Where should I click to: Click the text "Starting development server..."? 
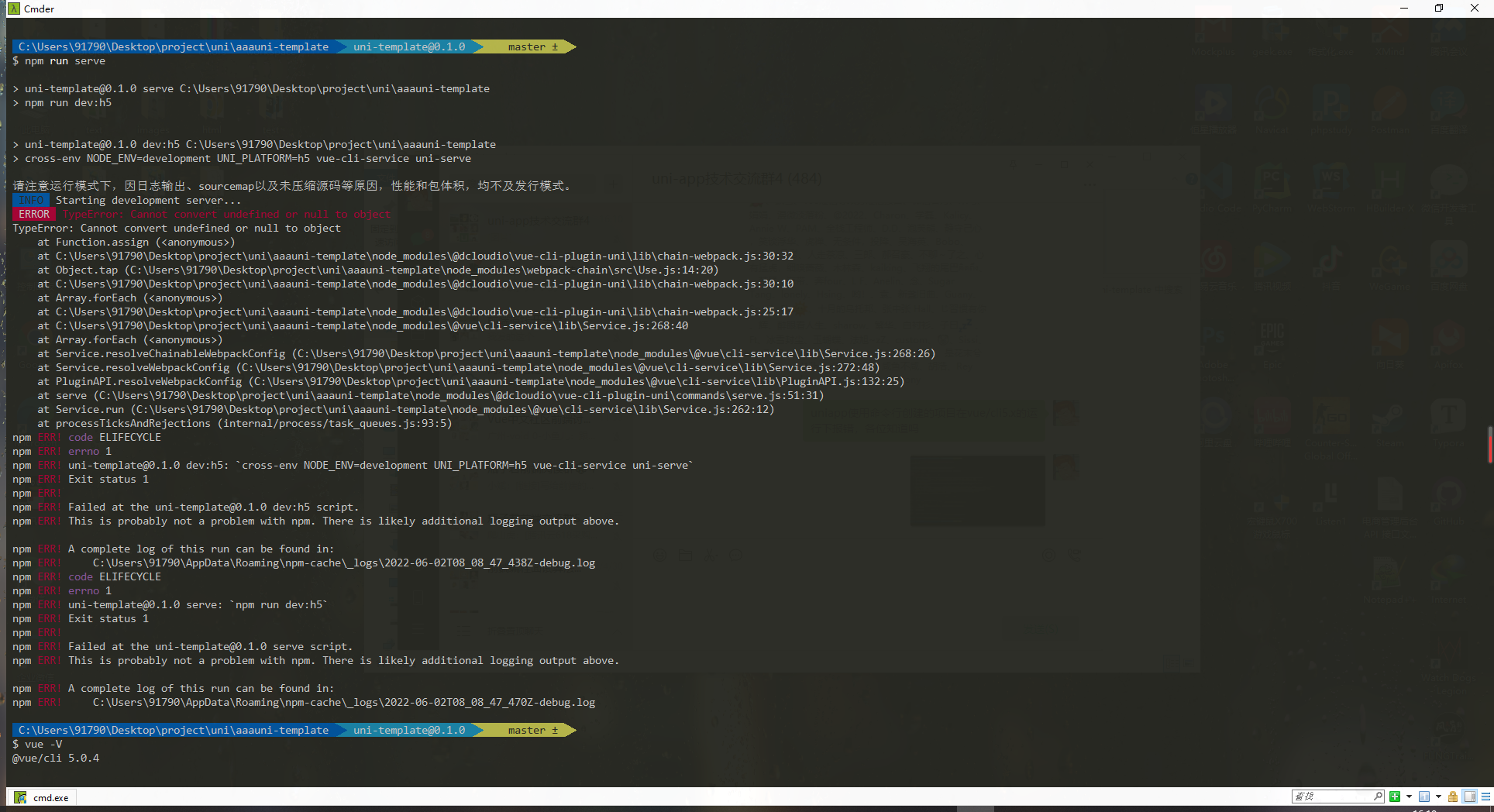[x=148, y=201]
